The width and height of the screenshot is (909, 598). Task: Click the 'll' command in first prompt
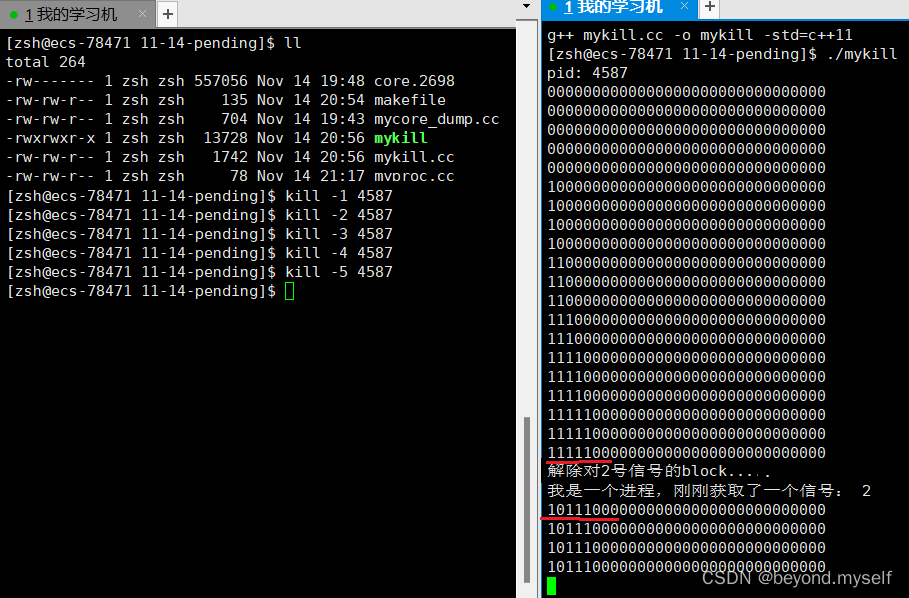tap(293, 43)
